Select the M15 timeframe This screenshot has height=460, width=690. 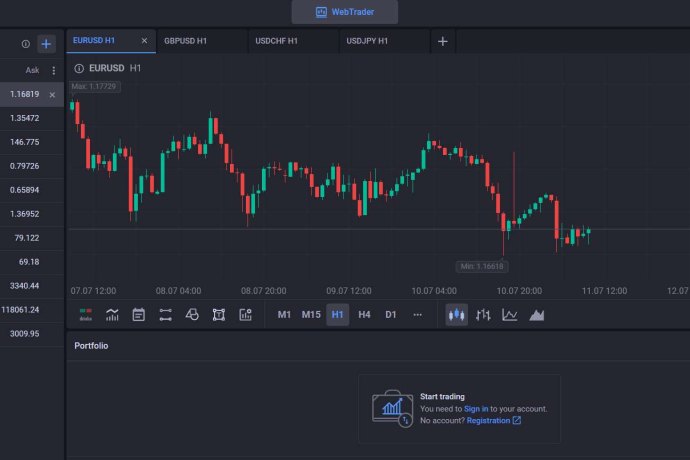pos(311,315)
